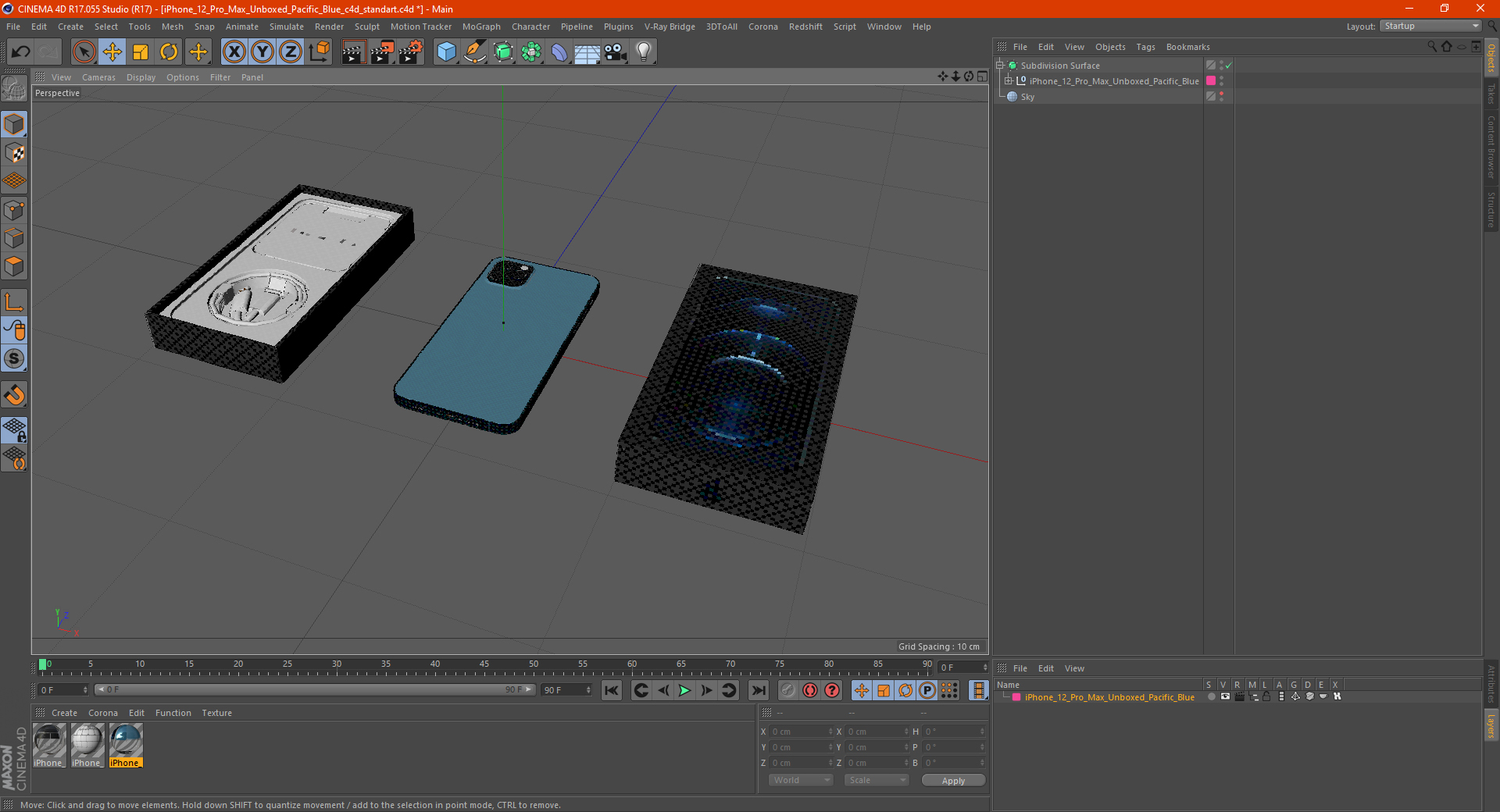Image resolution: width=1500 pixels, height=812 pixels.
Task: Activate the Move tool in toolbar
Action: pos(112,52)
